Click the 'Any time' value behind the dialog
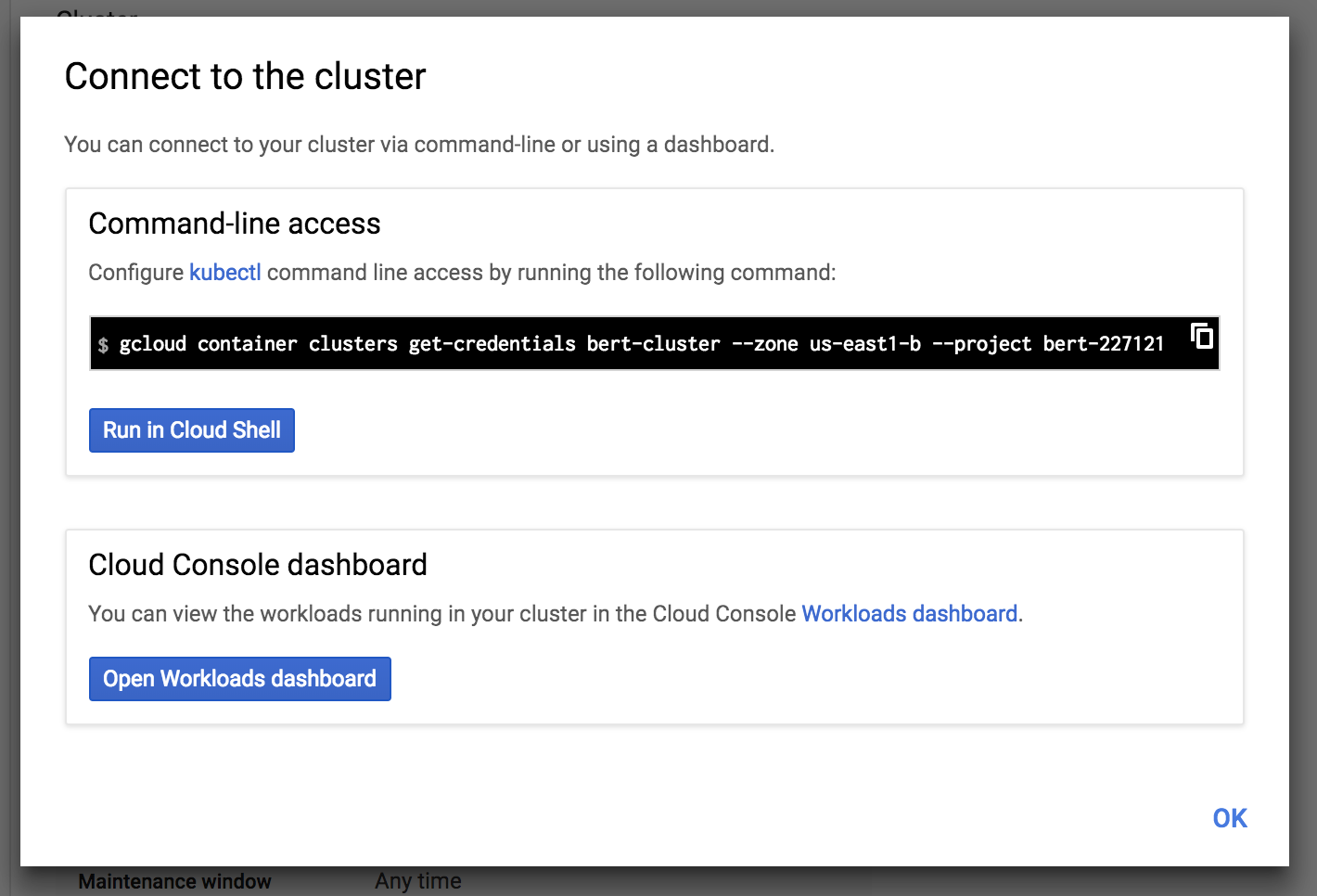The image size is (1317, 896). [x=417, y=881]
